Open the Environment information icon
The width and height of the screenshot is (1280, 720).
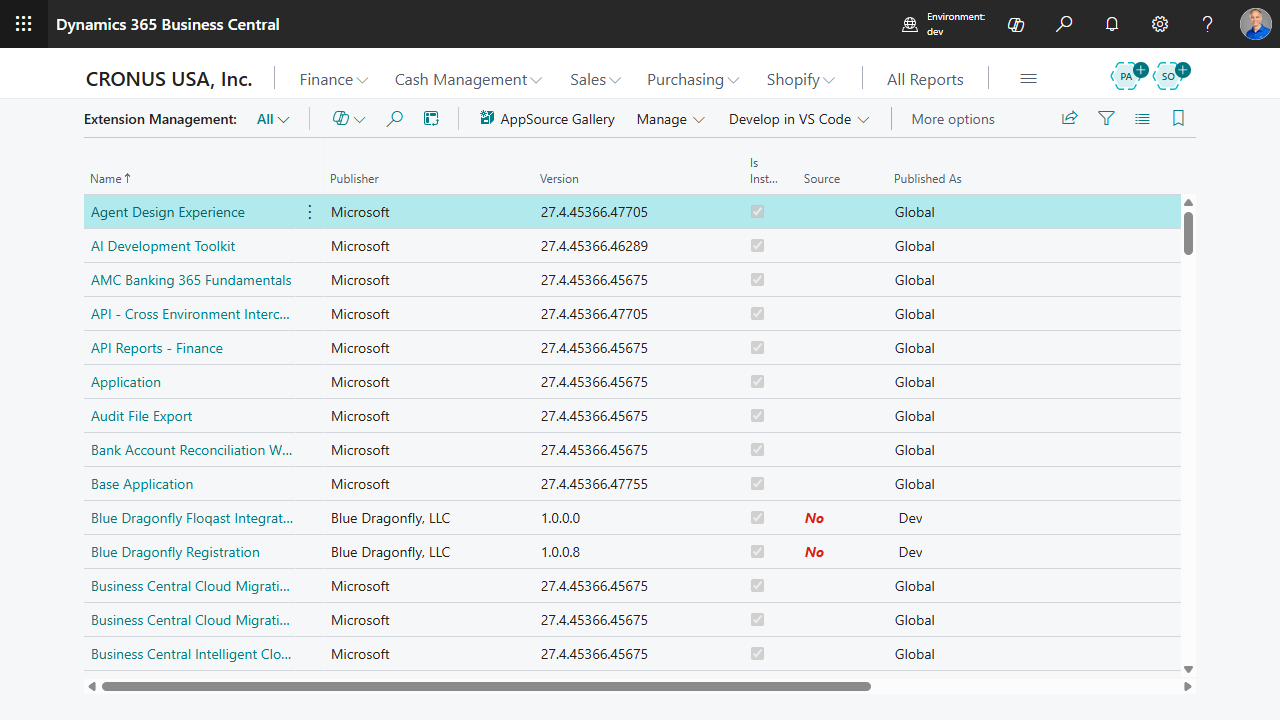tap(910, 25)
